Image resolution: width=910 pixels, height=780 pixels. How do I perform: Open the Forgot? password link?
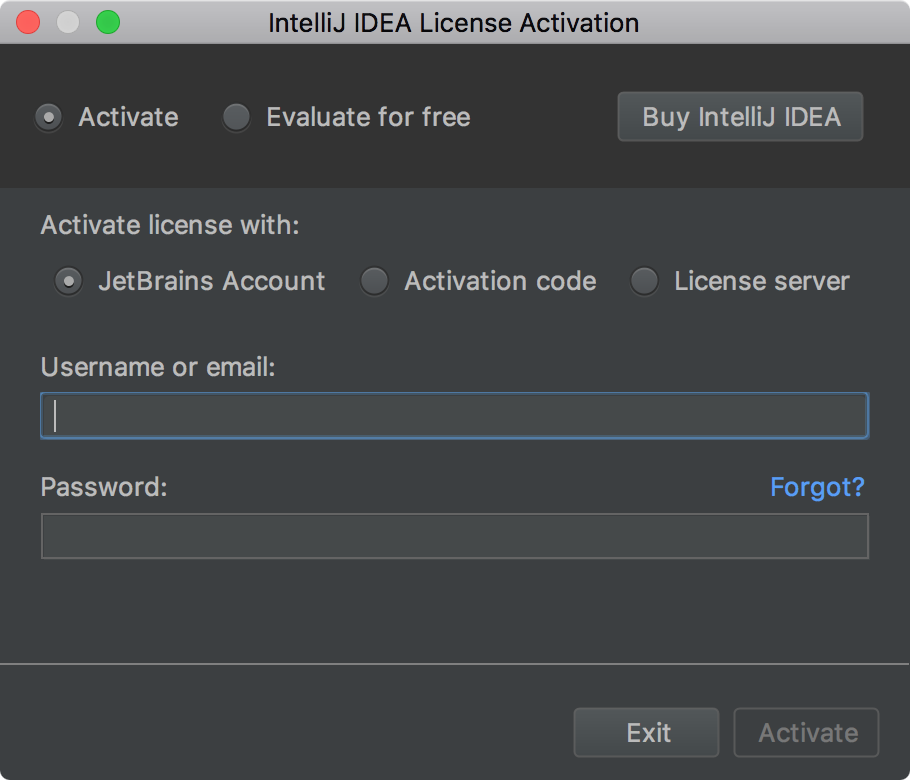[x=817, y=487]
